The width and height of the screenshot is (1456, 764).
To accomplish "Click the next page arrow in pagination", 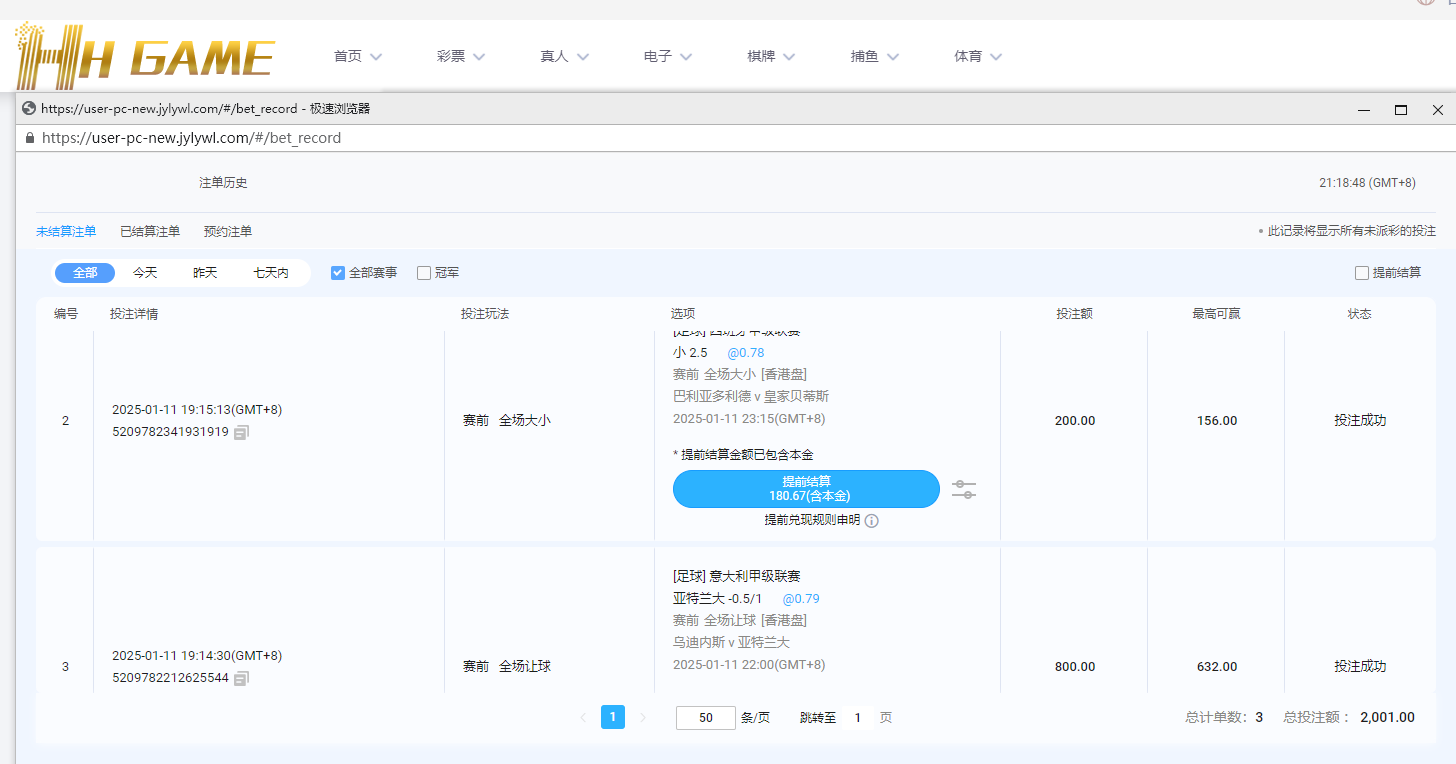I will (x=643, y=717).
